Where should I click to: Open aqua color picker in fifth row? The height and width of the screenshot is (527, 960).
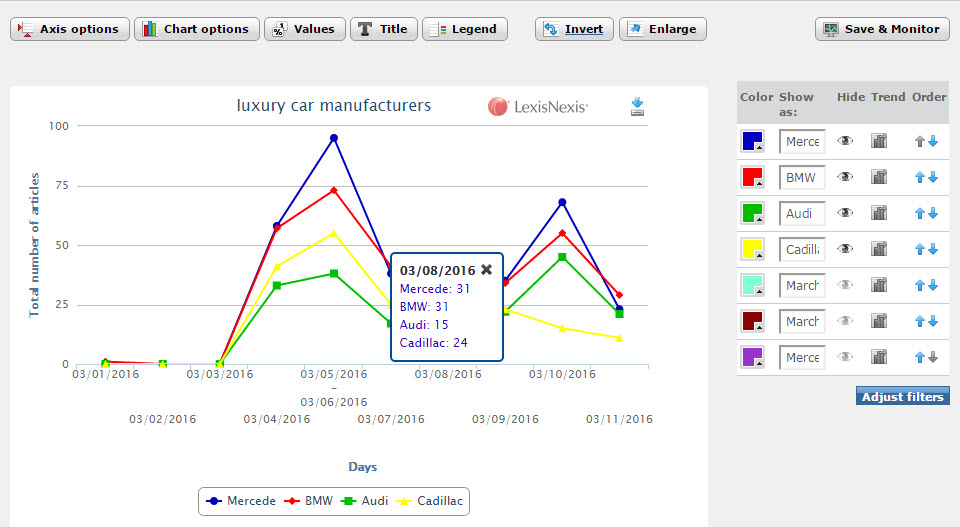[x=752, y=285]
